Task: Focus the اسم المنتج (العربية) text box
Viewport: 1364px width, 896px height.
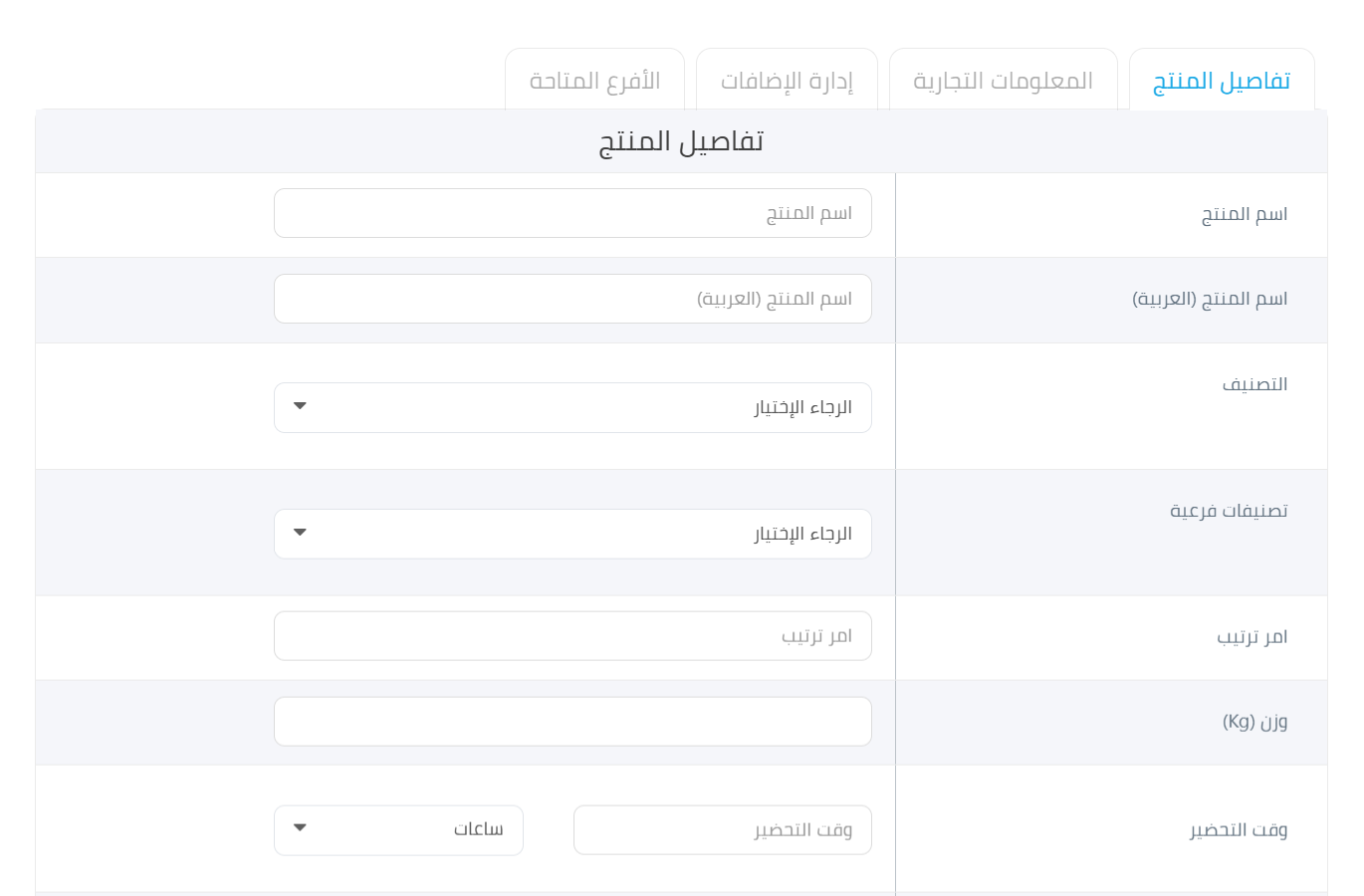Action: [572, 299]
